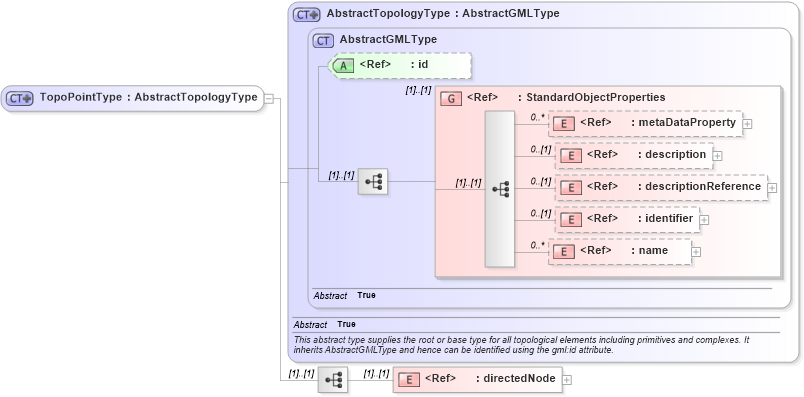Image resolution: width=804 pixels, height=397 pixels.
Task: Expand the directedNode element
Action: 567,380
